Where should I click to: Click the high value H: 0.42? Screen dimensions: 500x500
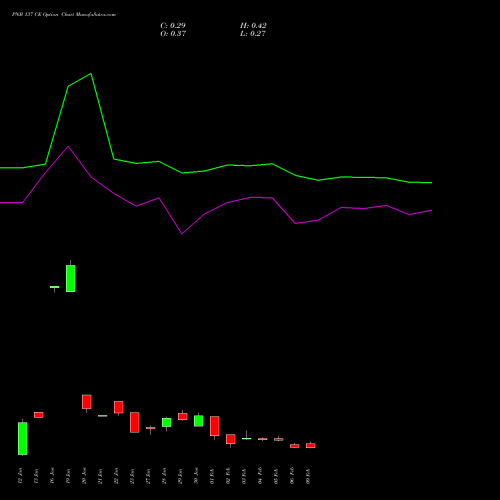tap(253, 26)
